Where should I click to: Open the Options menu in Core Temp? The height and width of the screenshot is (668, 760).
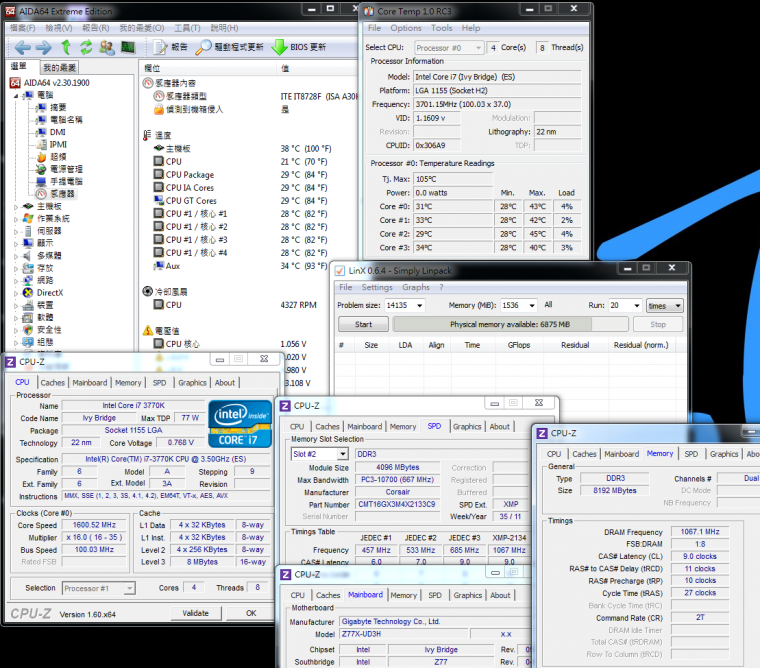click(406, 28)
